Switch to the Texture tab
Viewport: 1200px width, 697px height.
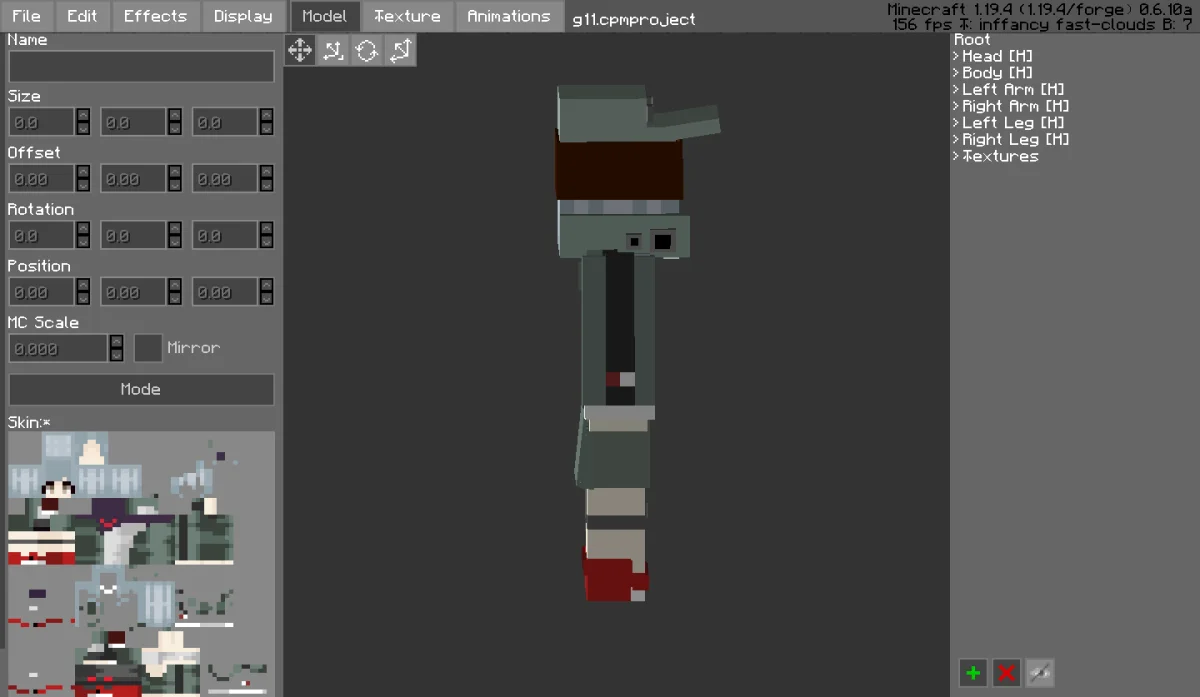(407, 16)
